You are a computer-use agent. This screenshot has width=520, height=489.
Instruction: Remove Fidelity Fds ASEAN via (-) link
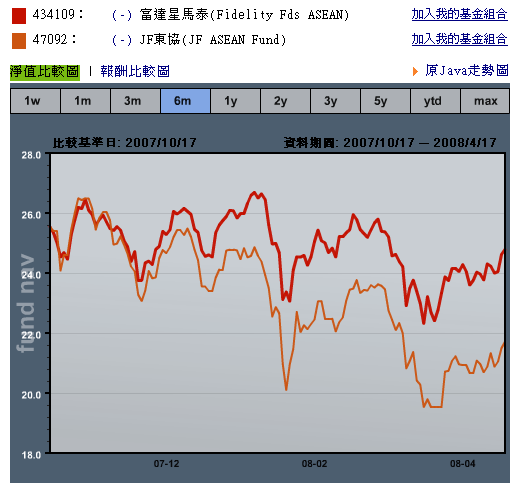[x=122, y=15]
